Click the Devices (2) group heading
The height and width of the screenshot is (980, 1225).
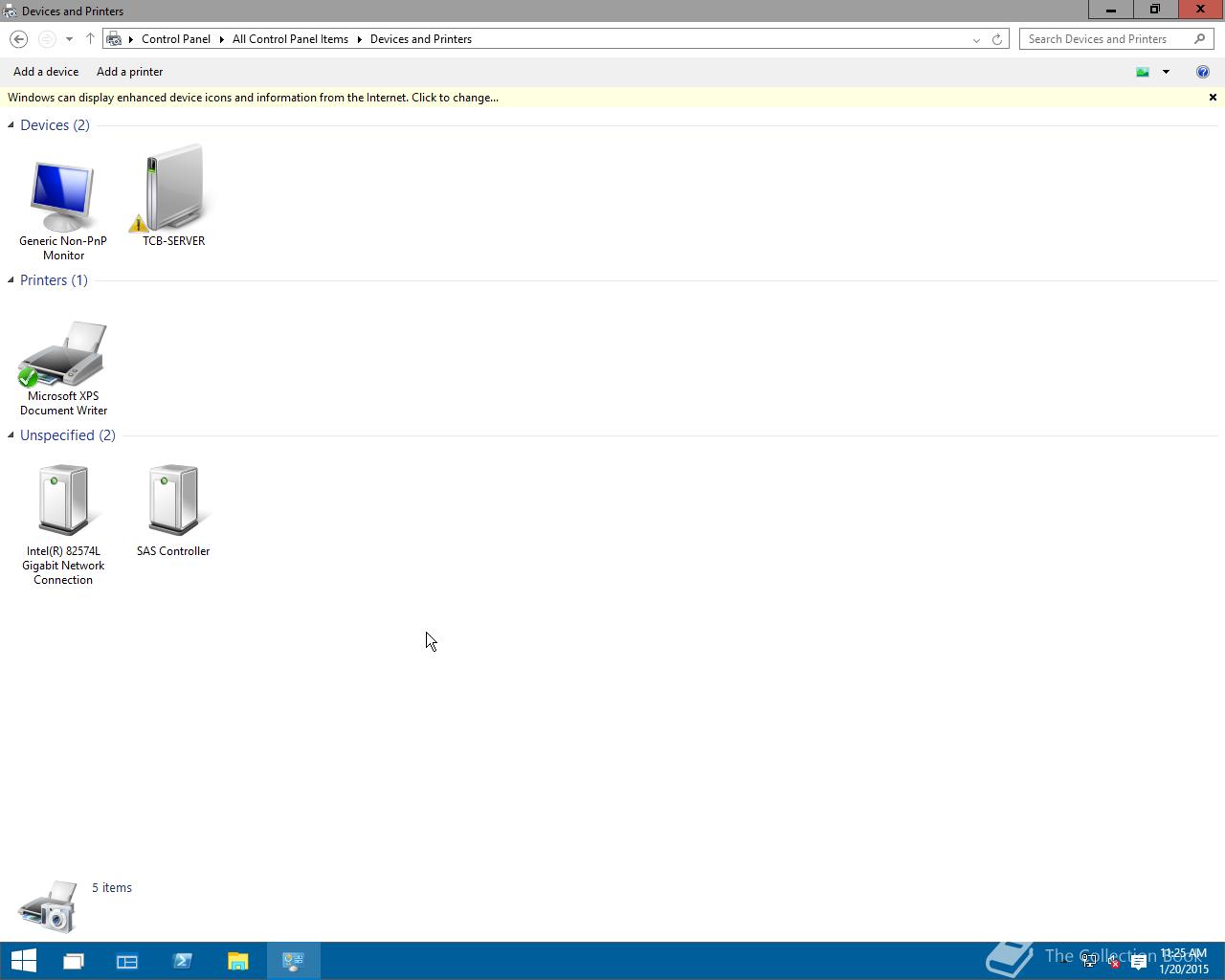(55, 125)
